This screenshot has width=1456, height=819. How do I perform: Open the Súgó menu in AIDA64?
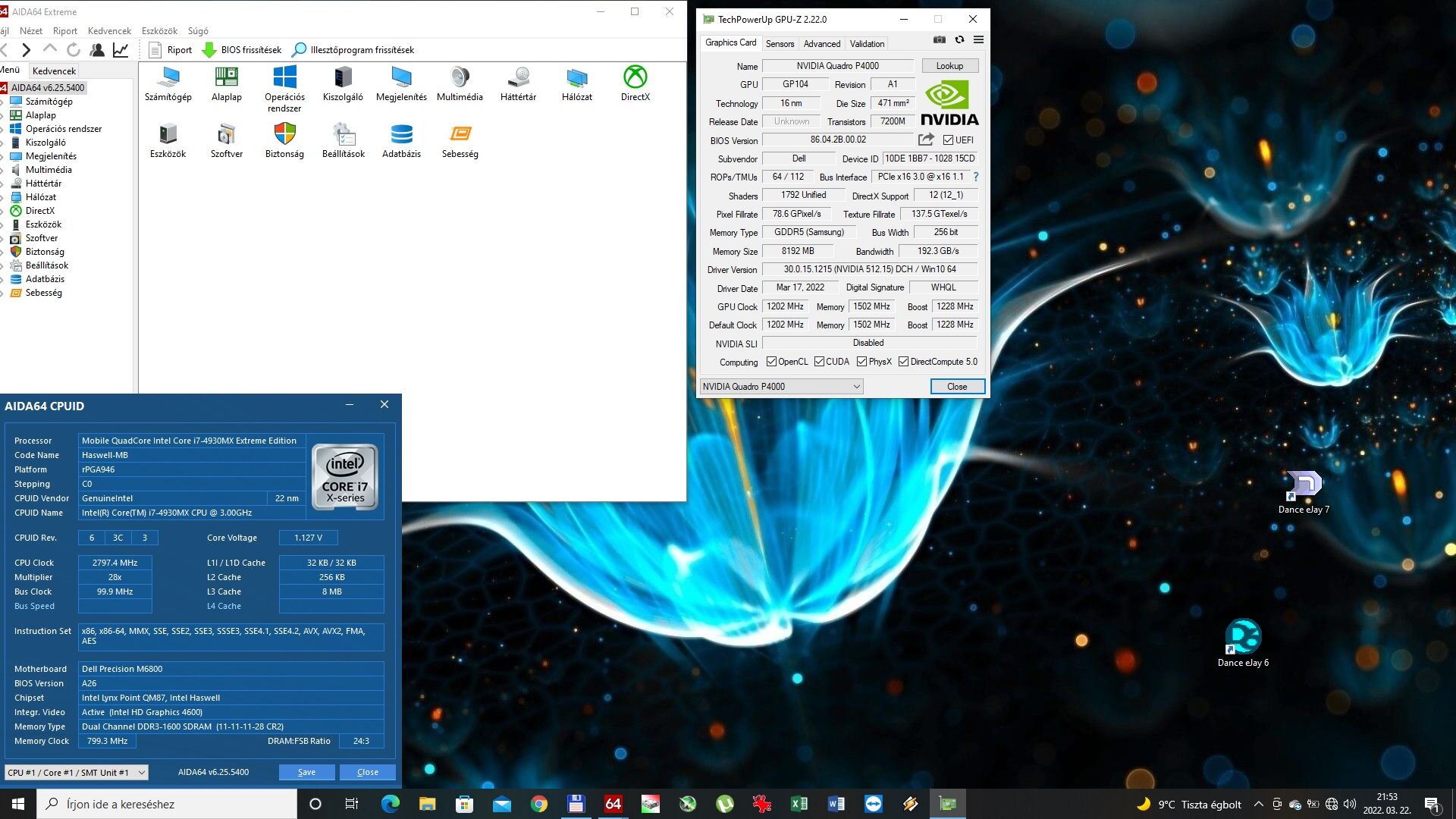click(198, 31)
